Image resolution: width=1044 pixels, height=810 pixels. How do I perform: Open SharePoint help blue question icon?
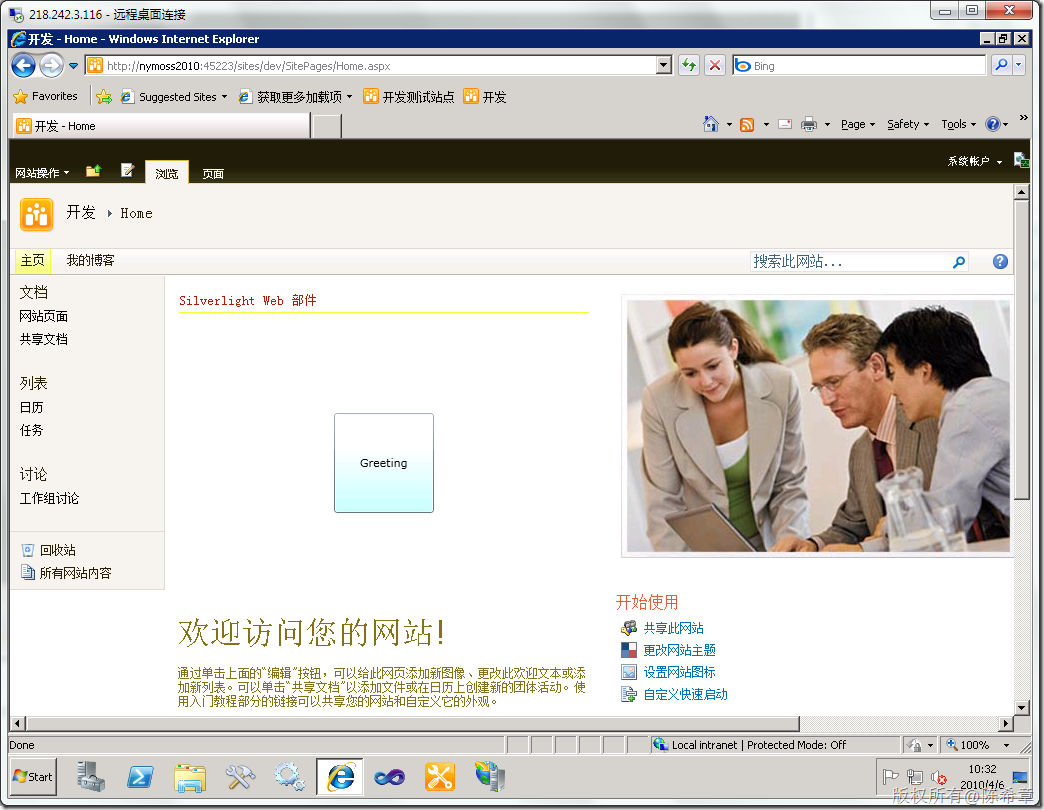(x=1000, y=262)
